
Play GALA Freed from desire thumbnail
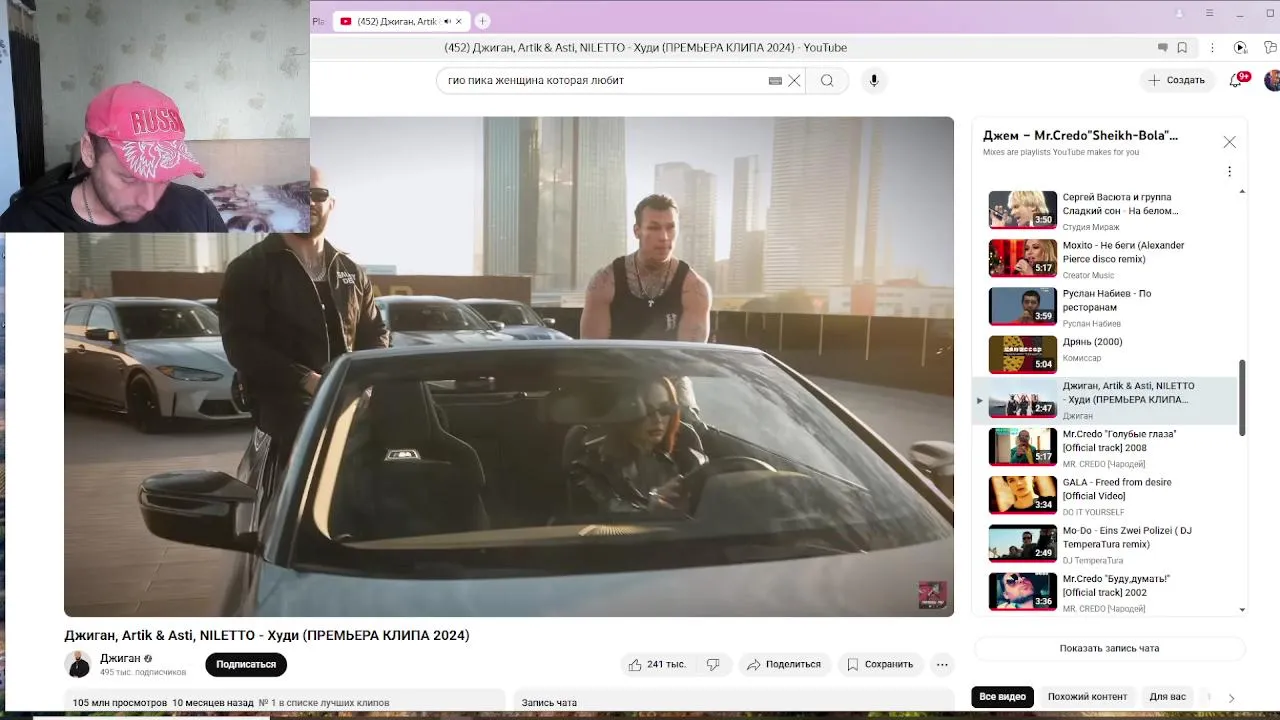coord(1022,495)
